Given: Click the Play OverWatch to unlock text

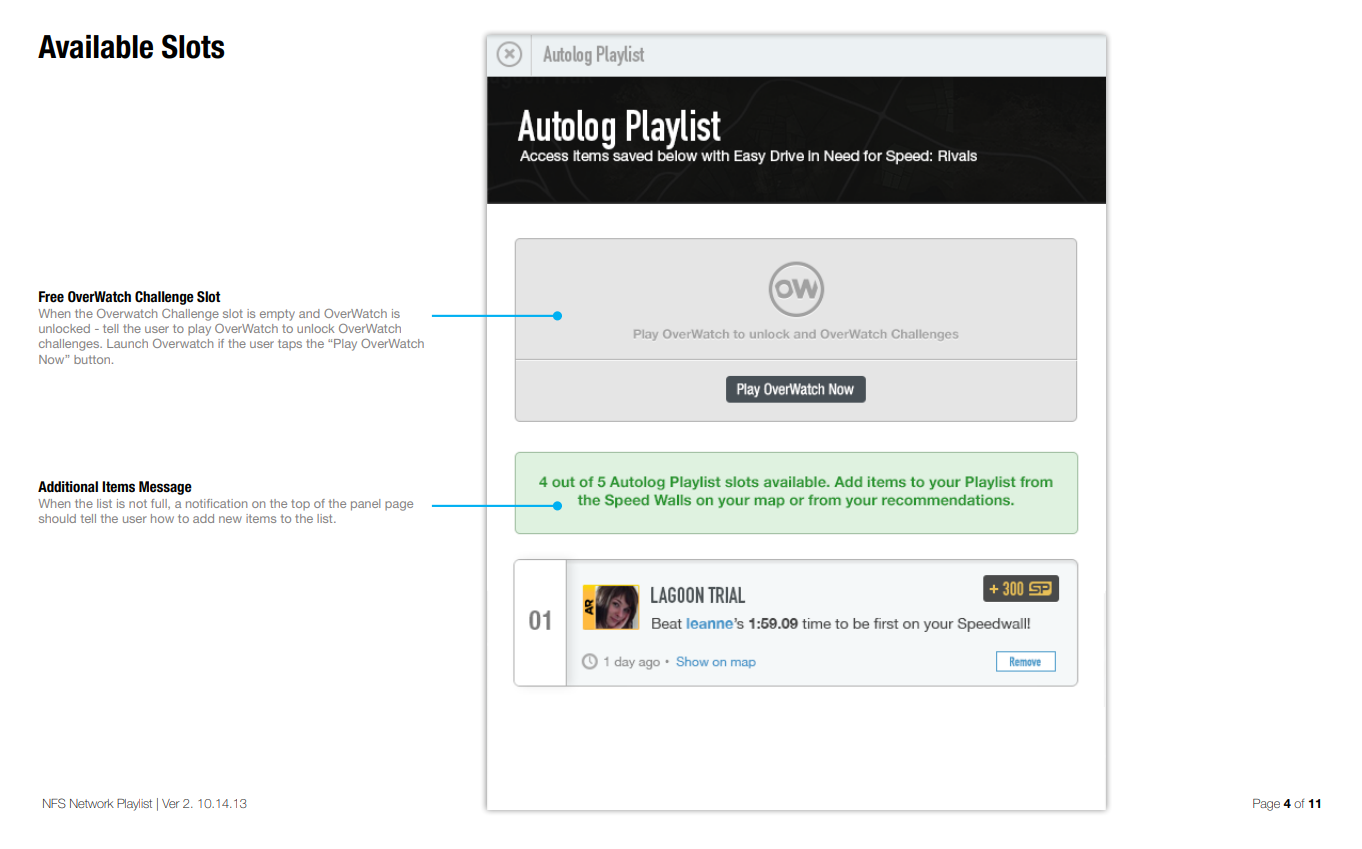Looking at the screenshot, I should coord(796,334).
